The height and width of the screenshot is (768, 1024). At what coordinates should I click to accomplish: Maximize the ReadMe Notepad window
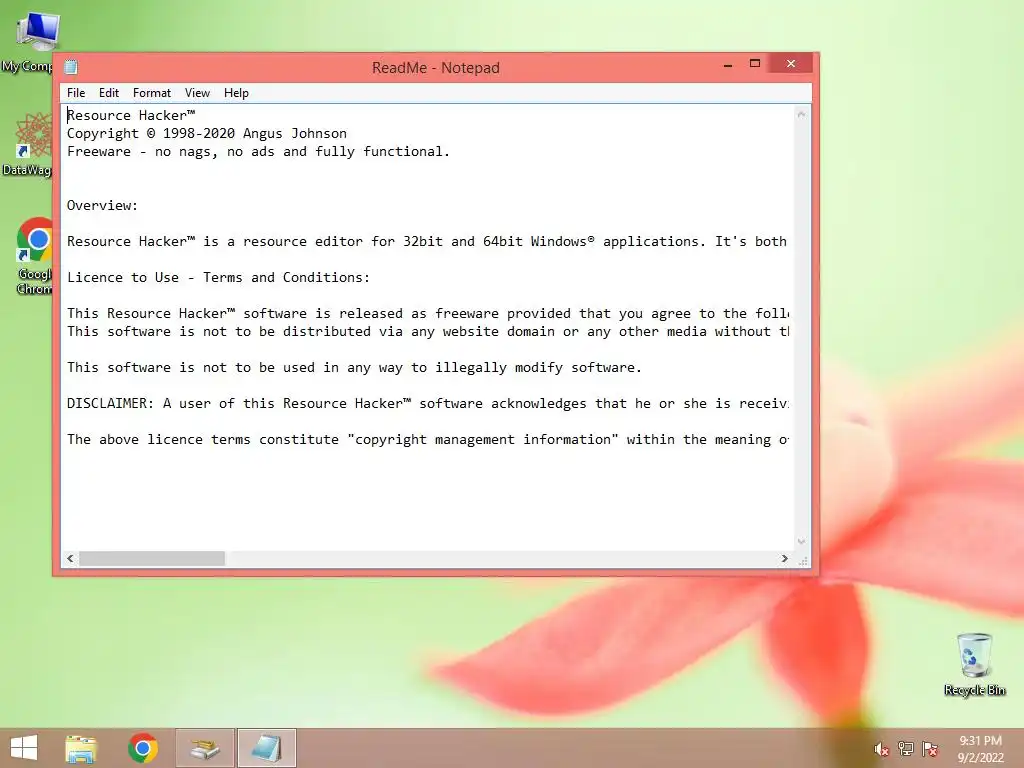[754, 64]
